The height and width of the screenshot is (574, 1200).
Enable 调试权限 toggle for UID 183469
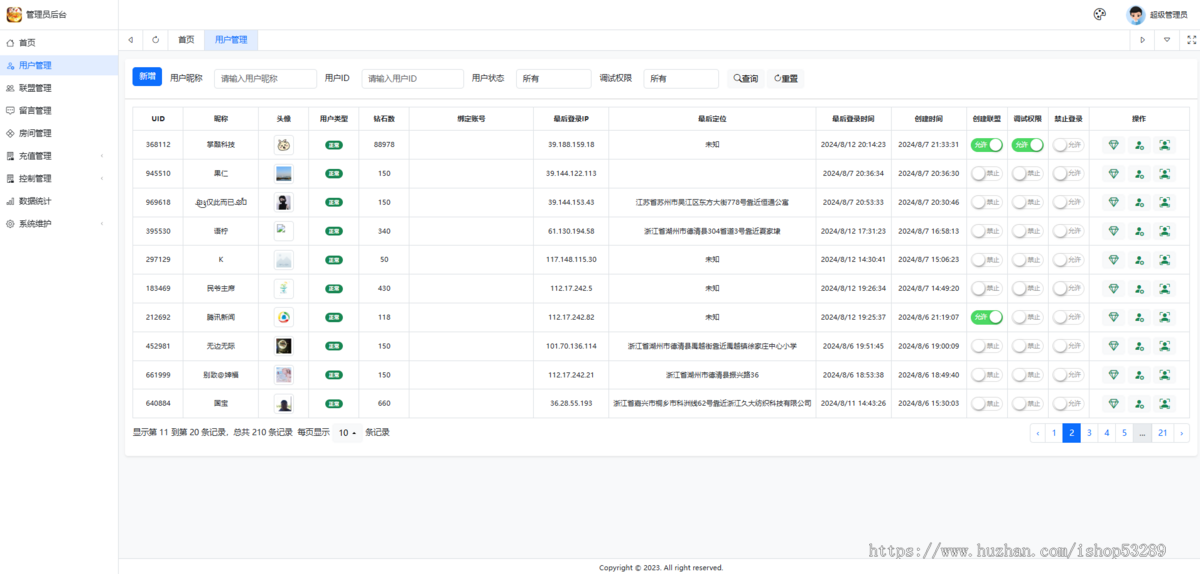coord(1027,288)
